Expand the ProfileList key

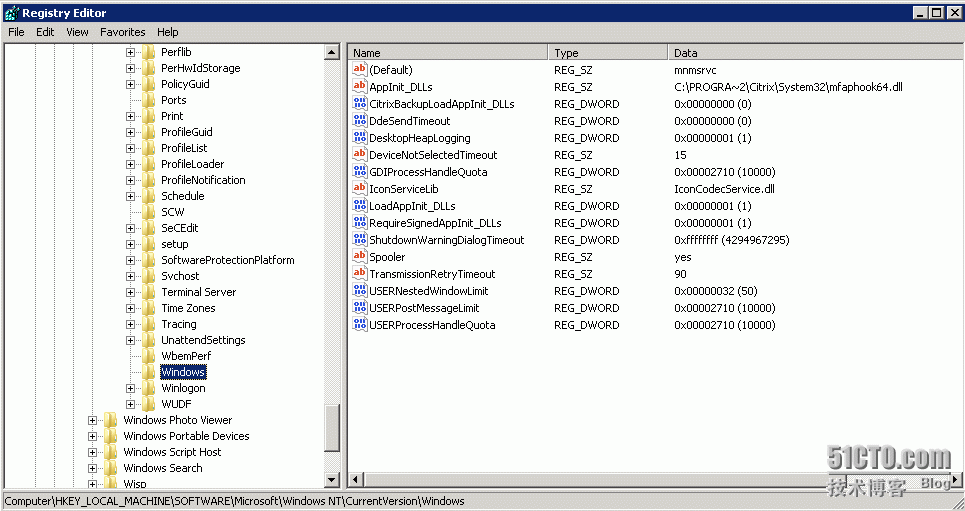pyautogui.click(x=130, y=148)
